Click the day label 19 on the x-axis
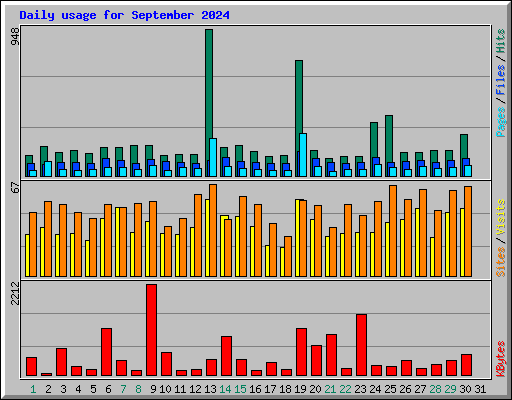The height and width of the screenshot is (400, 512). point(300,389)
